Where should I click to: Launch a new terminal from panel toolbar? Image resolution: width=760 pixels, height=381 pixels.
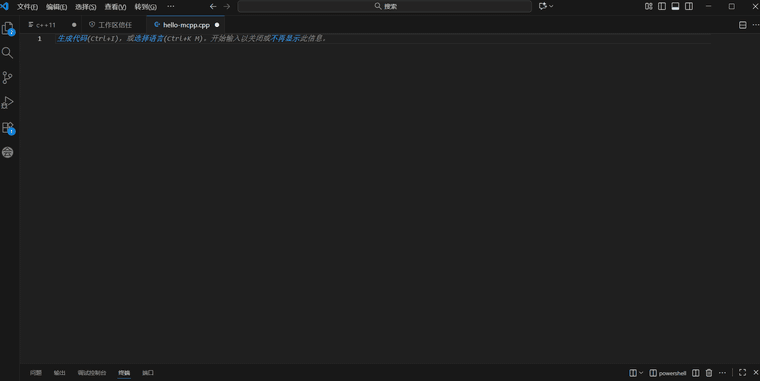[633, 373]
